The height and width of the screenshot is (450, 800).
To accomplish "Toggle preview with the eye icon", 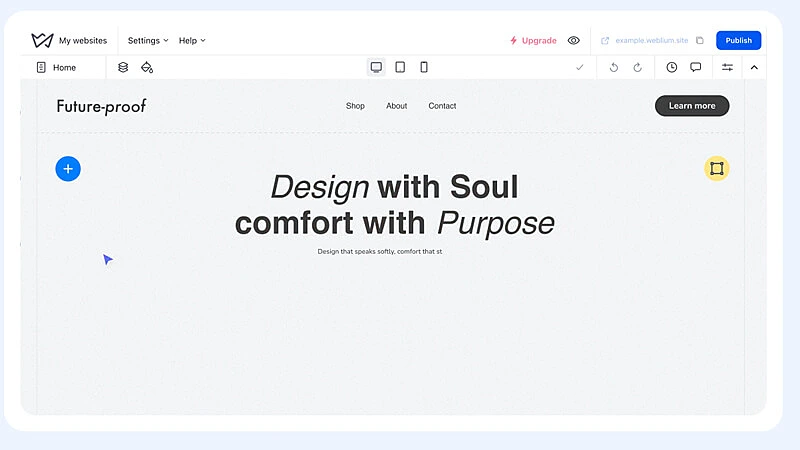I will [x=573, y=41].
